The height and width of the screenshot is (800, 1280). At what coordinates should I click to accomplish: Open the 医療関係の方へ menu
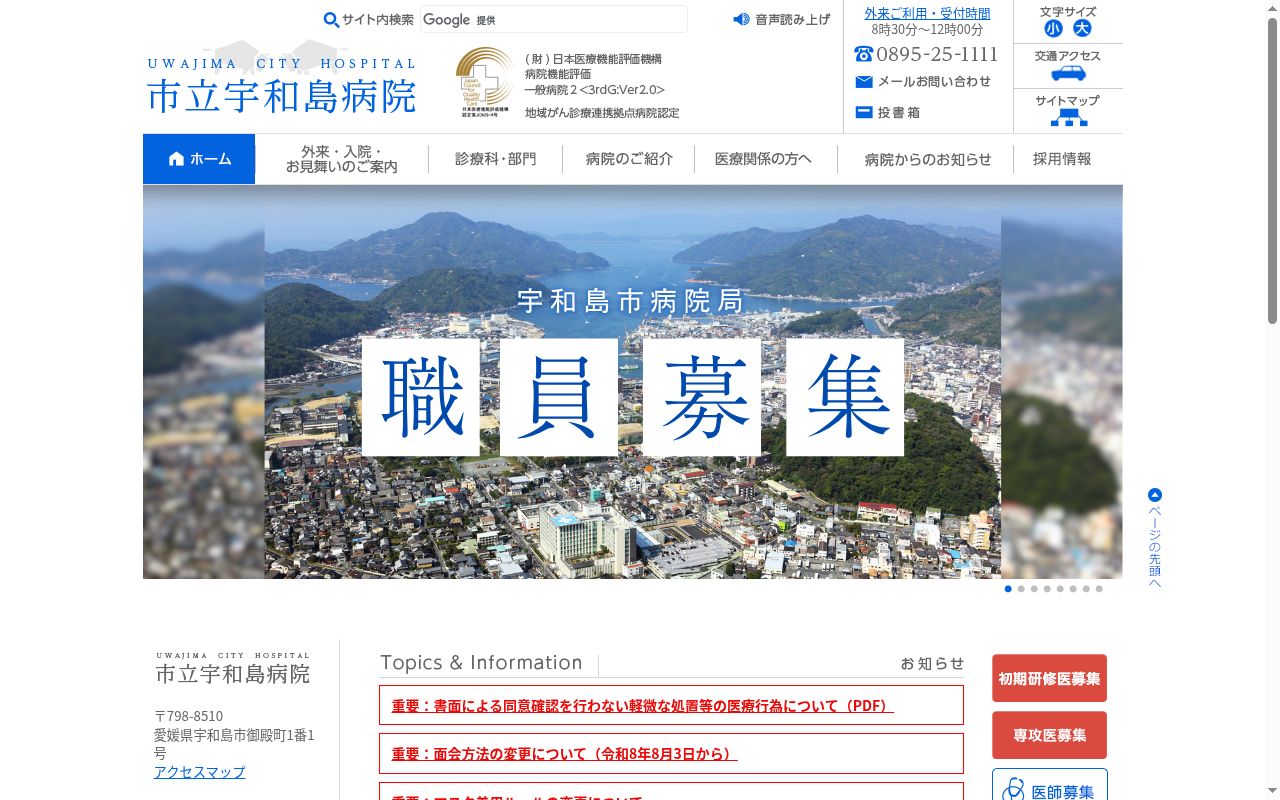point(764,159)
